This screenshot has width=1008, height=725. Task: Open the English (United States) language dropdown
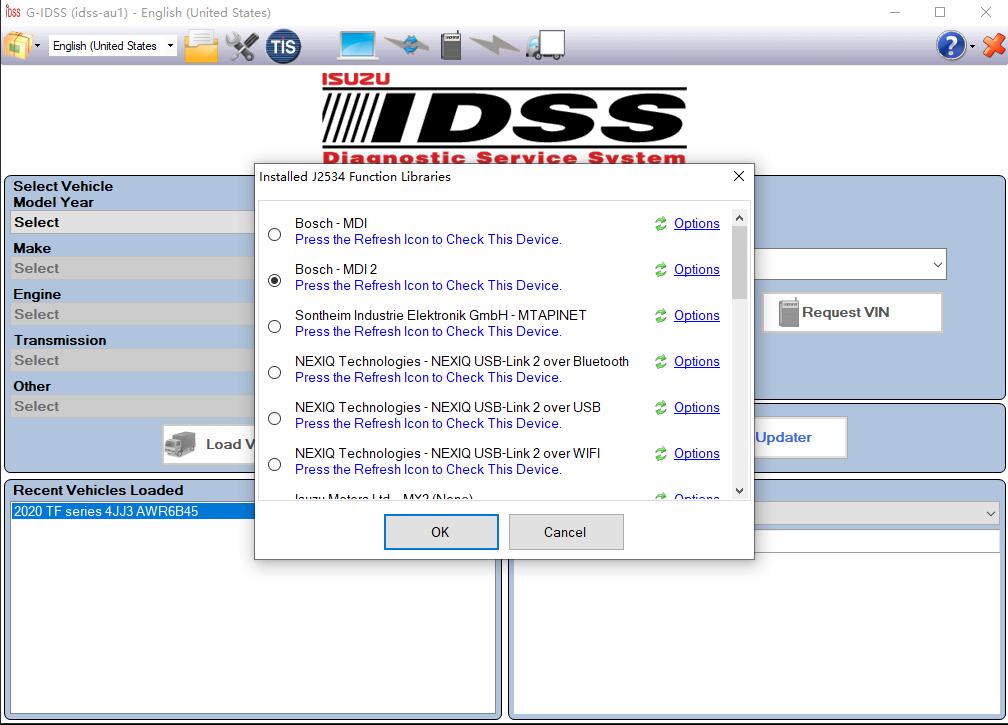point(113,46)
